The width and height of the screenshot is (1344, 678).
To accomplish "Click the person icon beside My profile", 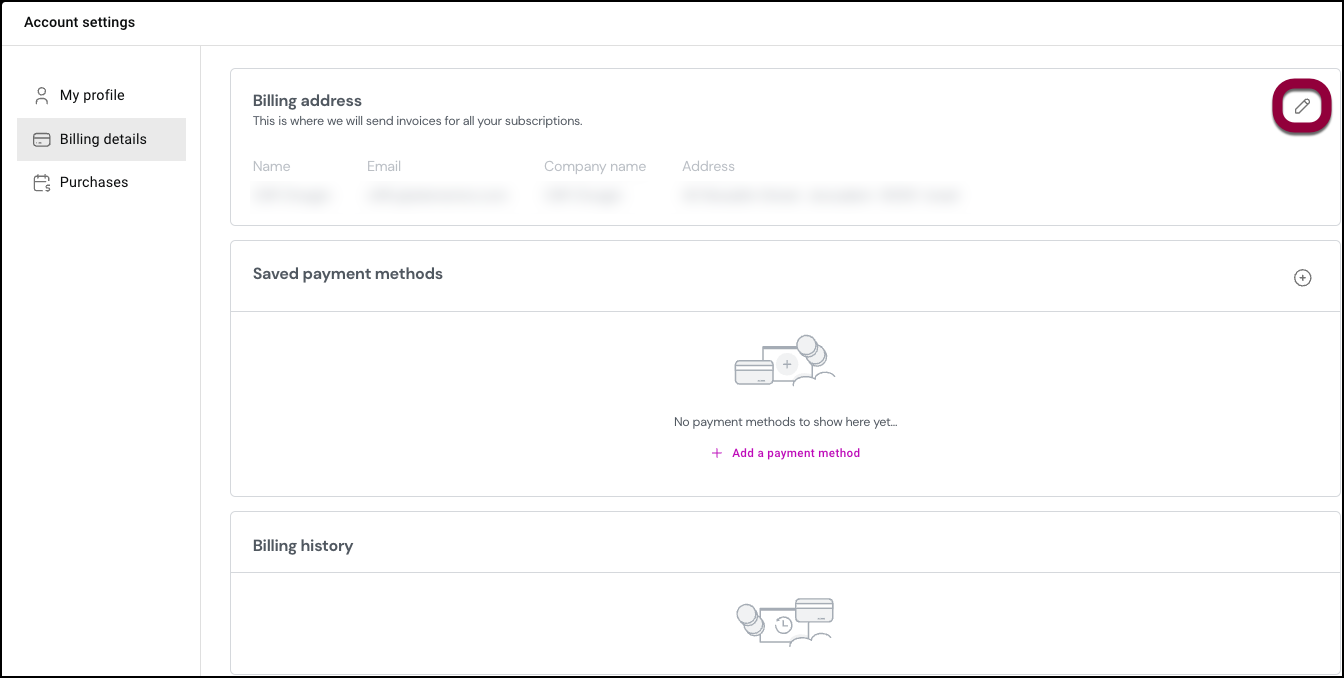I will 41,95.
